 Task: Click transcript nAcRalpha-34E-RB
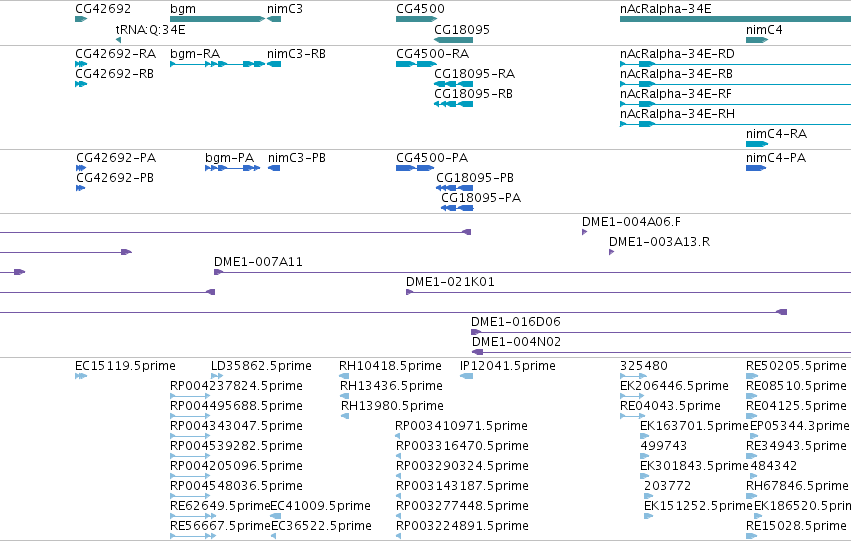(676, 74)
